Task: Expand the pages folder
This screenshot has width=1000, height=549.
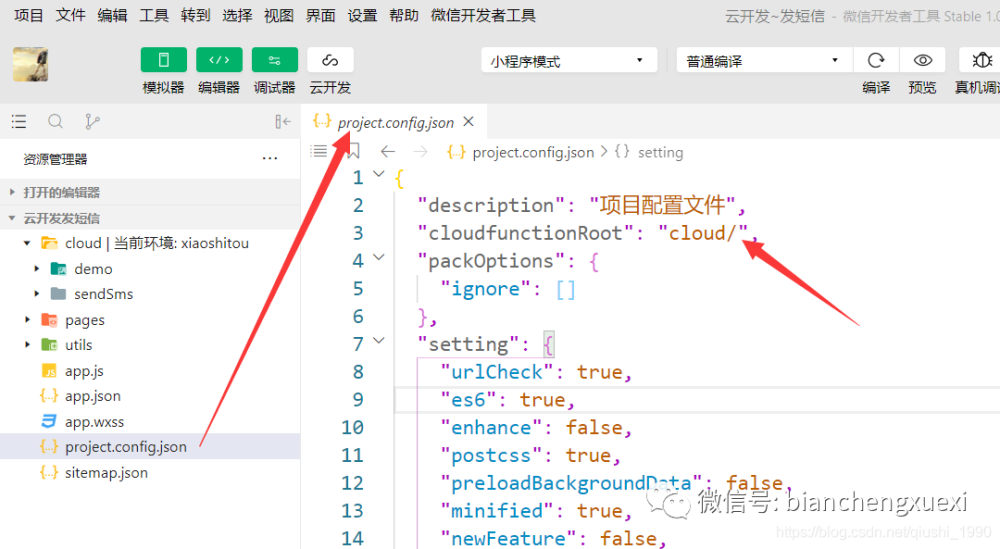Action: pos(27,319)
